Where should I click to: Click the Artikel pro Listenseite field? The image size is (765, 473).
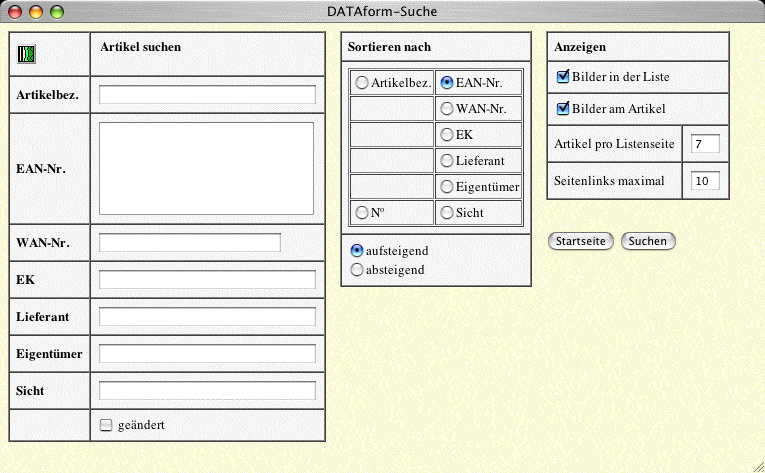(705, 144)
